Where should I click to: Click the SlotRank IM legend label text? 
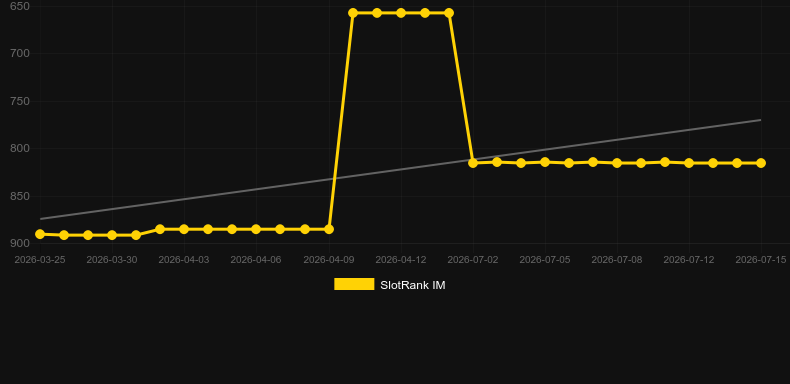coord(413,285)
